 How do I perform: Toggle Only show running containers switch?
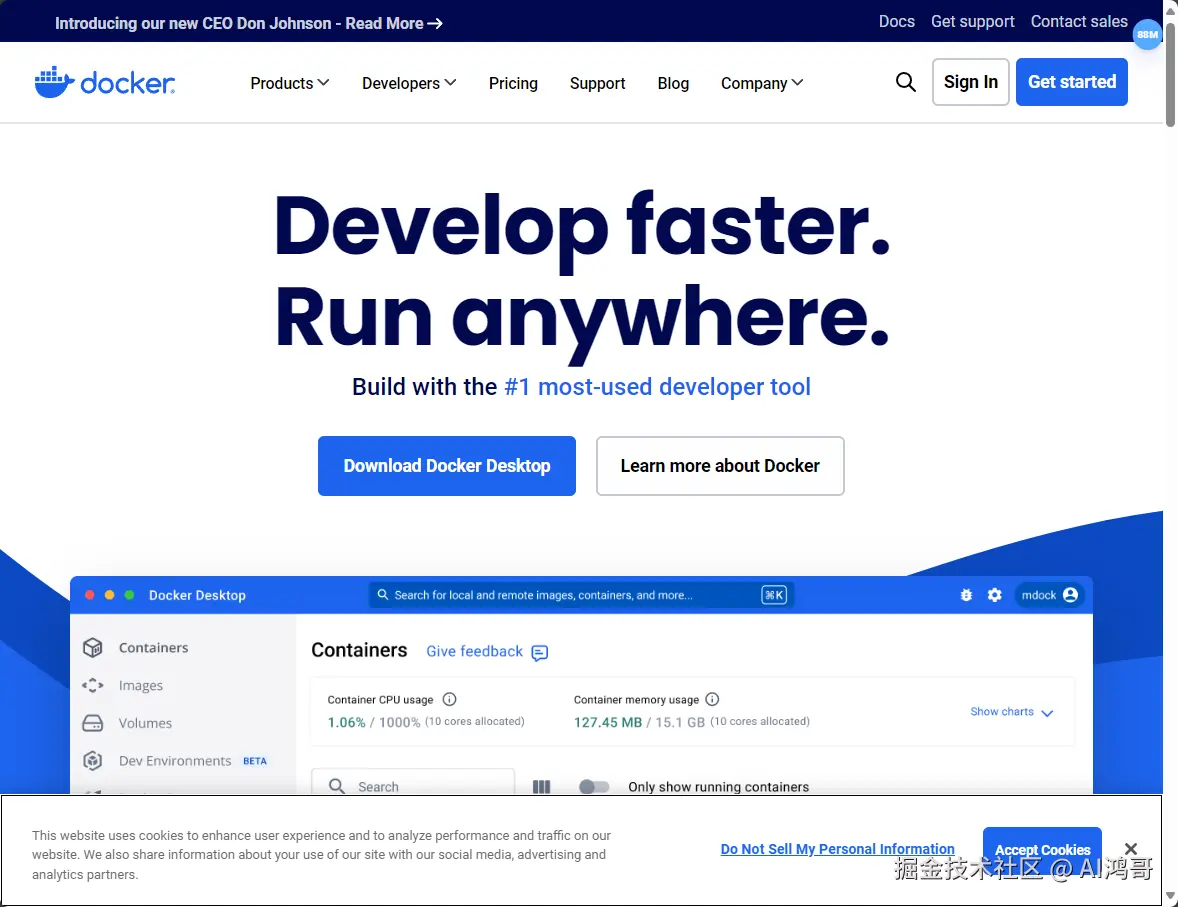point(594,787)
